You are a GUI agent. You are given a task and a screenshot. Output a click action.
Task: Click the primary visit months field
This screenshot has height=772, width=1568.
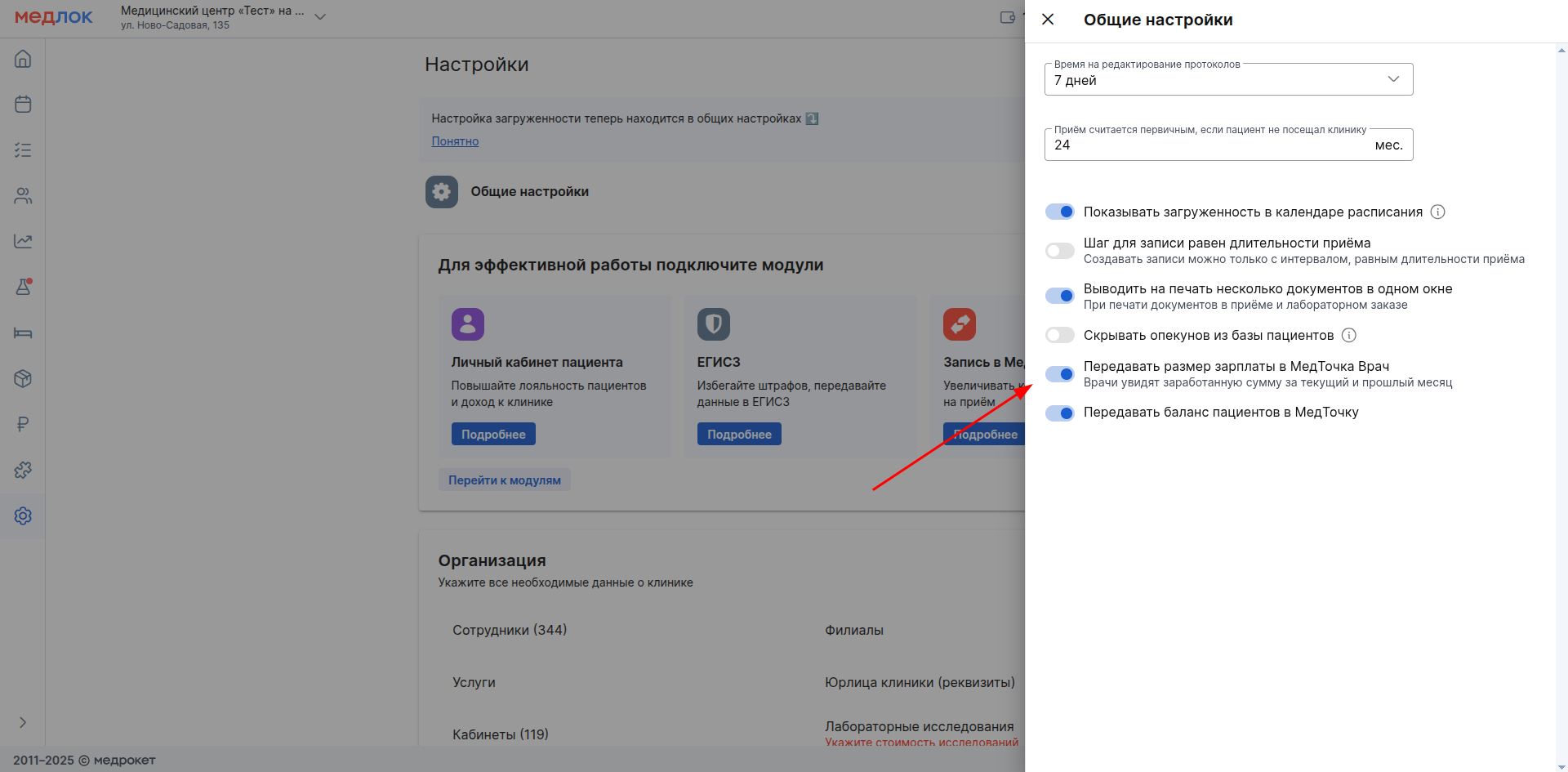click(1209, 145)
